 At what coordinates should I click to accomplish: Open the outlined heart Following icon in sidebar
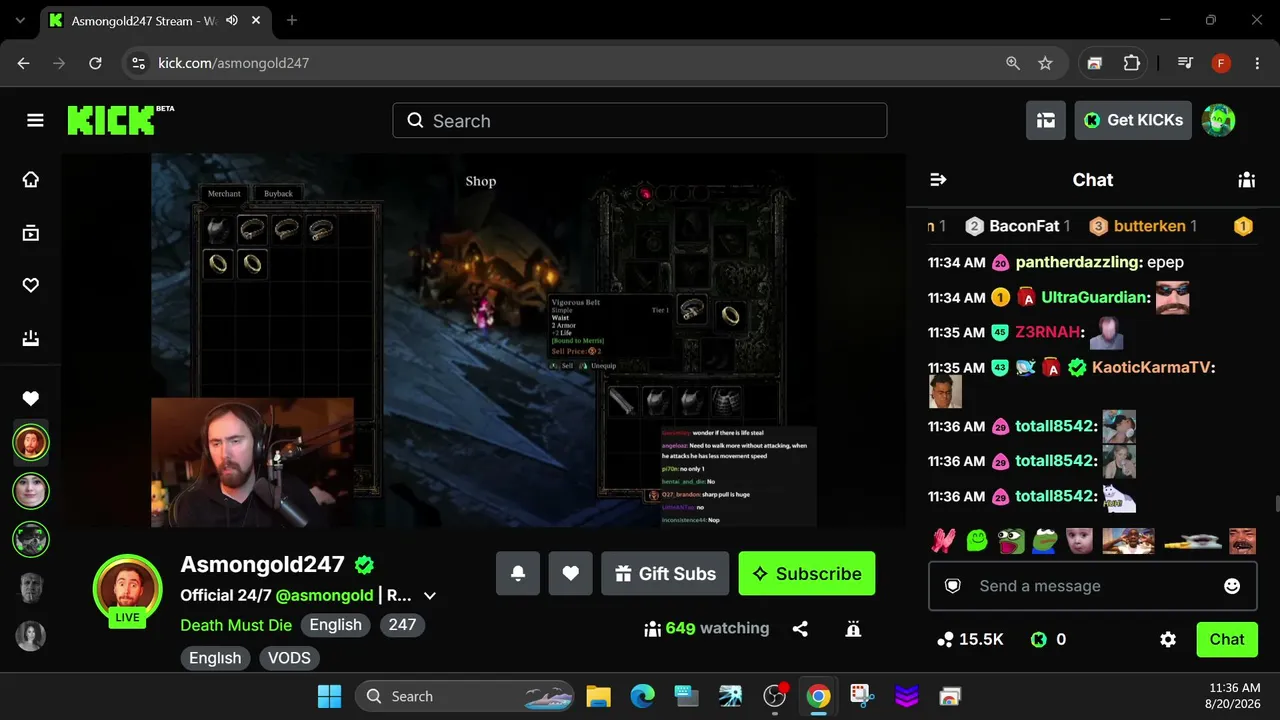[x=31, y=286]
